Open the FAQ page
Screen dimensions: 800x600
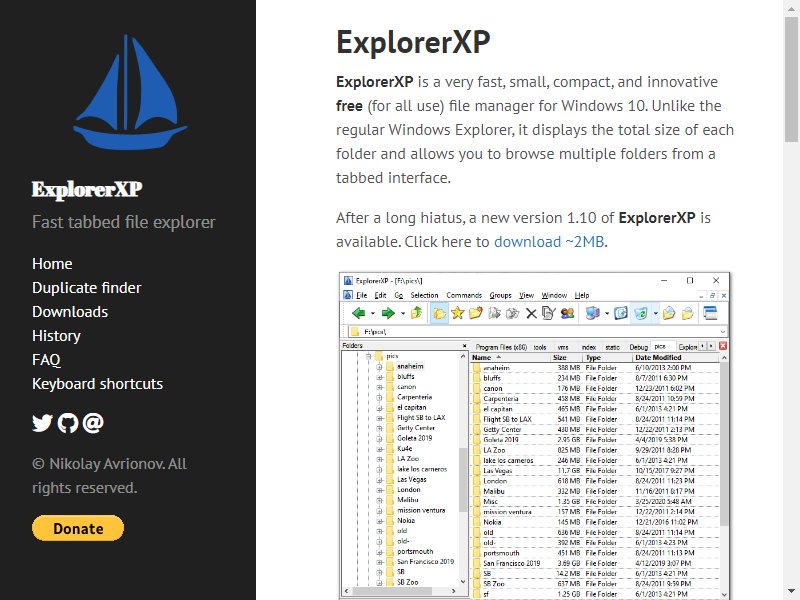(x=46, y=360)
